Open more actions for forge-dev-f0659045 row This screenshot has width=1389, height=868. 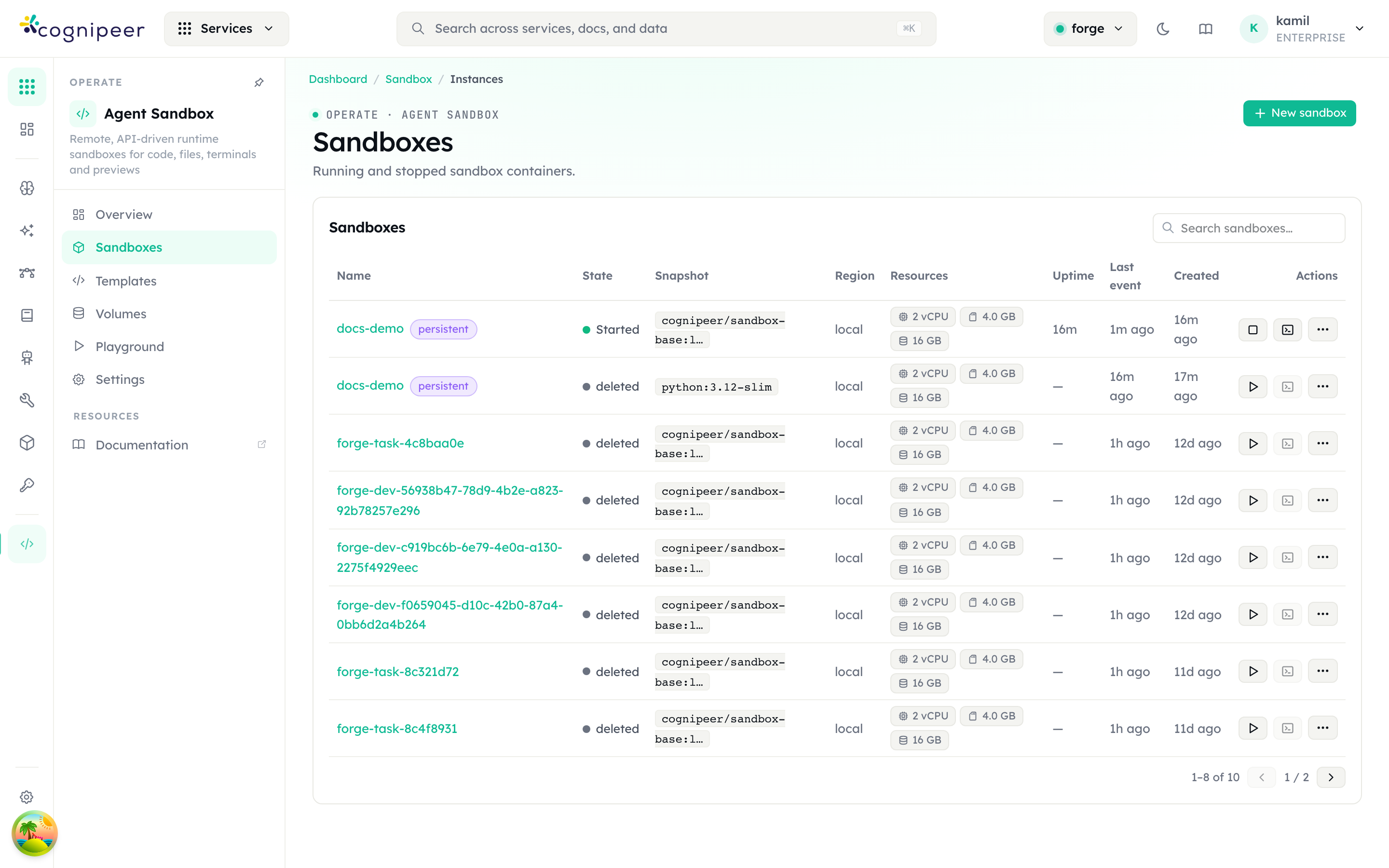coord(1322,614)
